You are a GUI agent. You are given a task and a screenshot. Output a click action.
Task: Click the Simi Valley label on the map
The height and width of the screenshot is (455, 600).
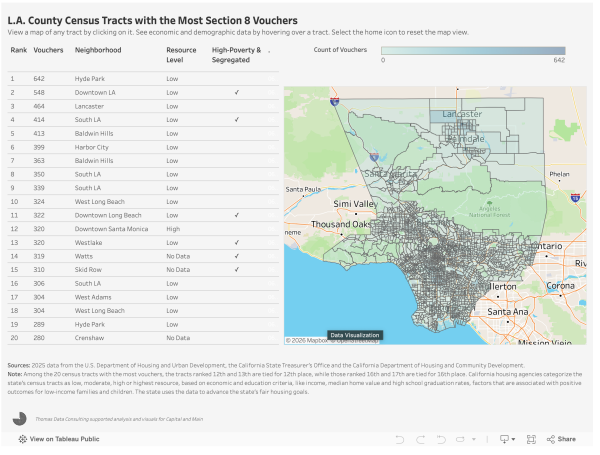click(355, 204)
